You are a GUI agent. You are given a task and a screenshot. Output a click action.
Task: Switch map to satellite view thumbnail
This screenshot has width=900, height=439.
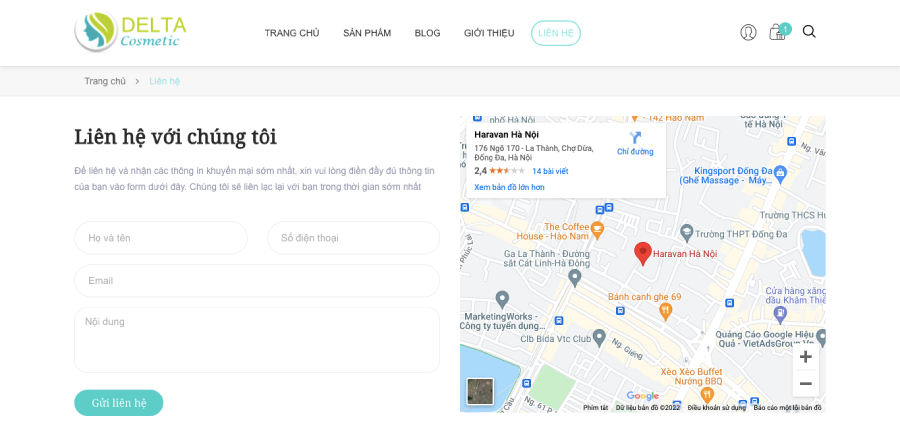pyautogui.click(x=480, y=391)
